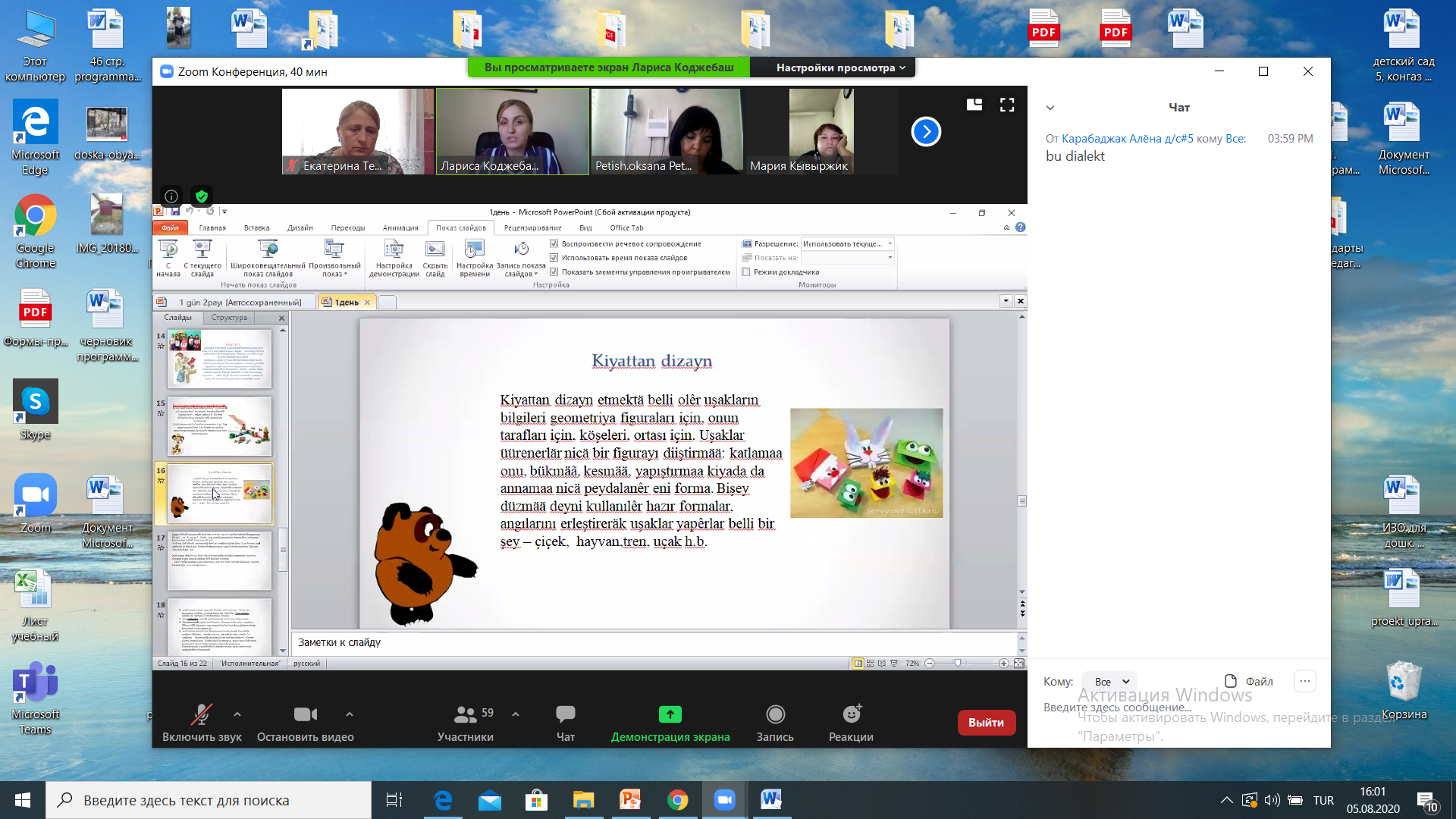Open the Участники participants panel
The image size is (1456, 819).
coord(466,714)
